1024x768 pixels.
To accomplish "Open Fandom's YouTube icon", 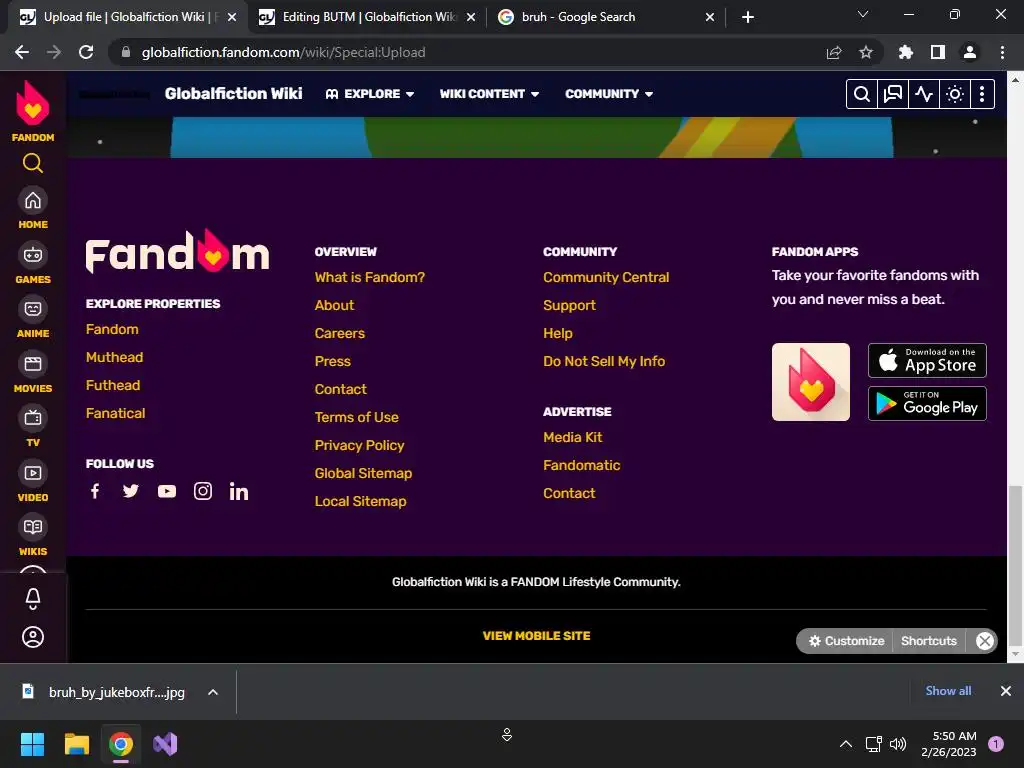I will tap(167, 491).
